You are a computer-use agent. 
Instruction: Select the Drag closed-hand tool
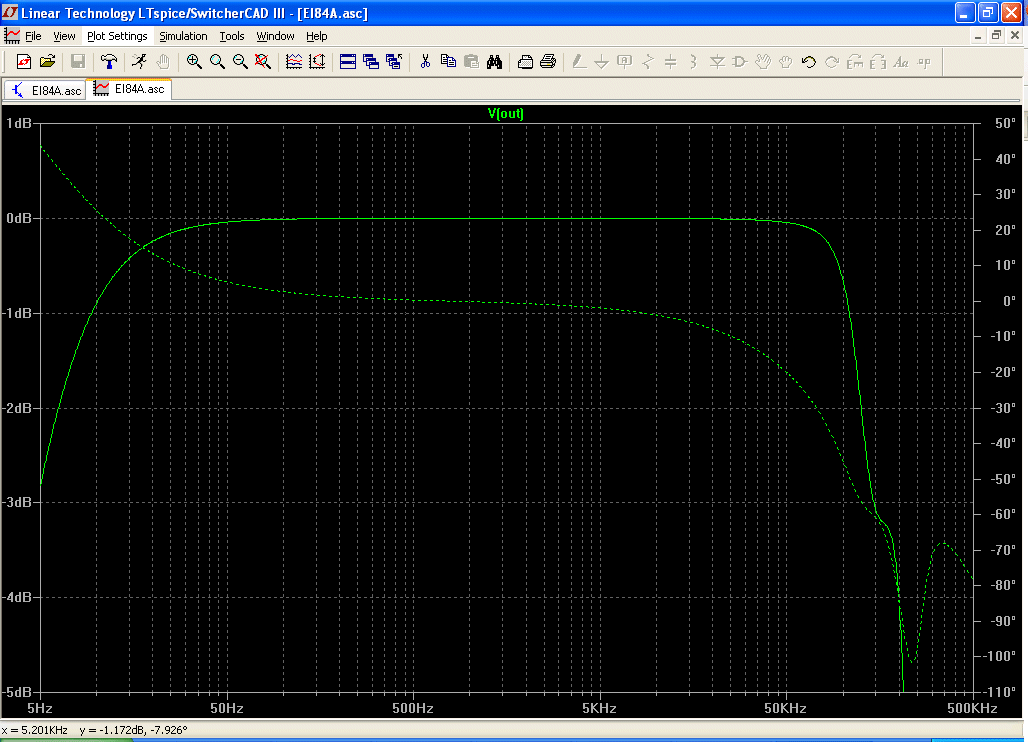pos(785,62)
